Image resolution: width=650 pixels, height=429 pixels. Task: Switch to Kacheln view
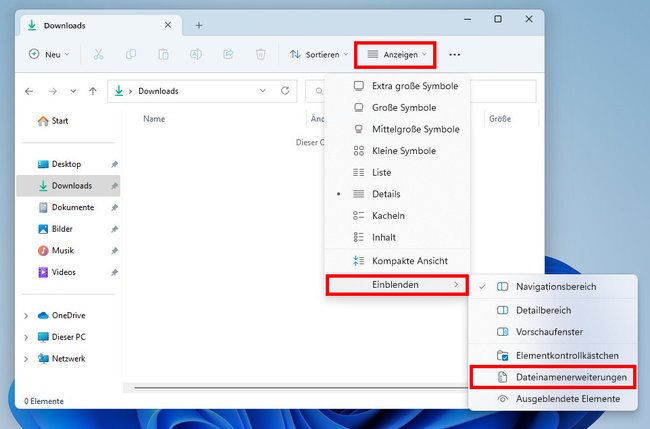397,216
